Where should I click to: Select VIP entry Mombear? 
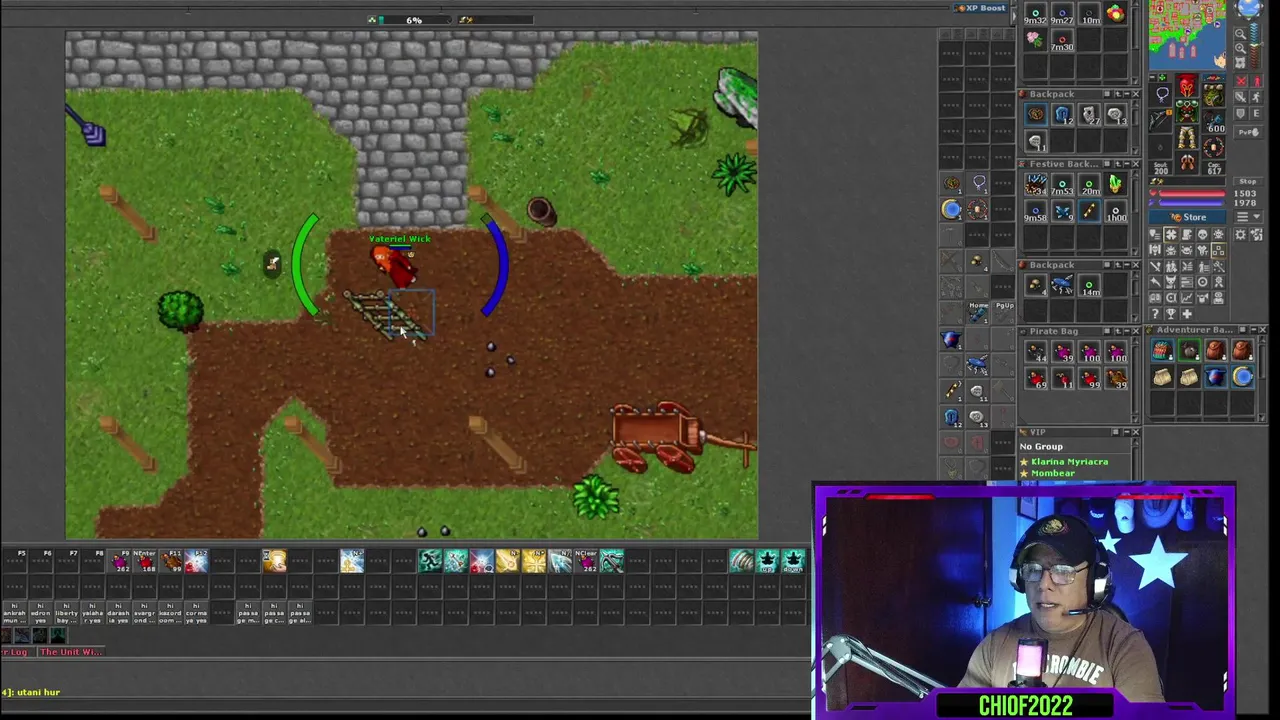pyautogui.click(x=1052, y=473)
